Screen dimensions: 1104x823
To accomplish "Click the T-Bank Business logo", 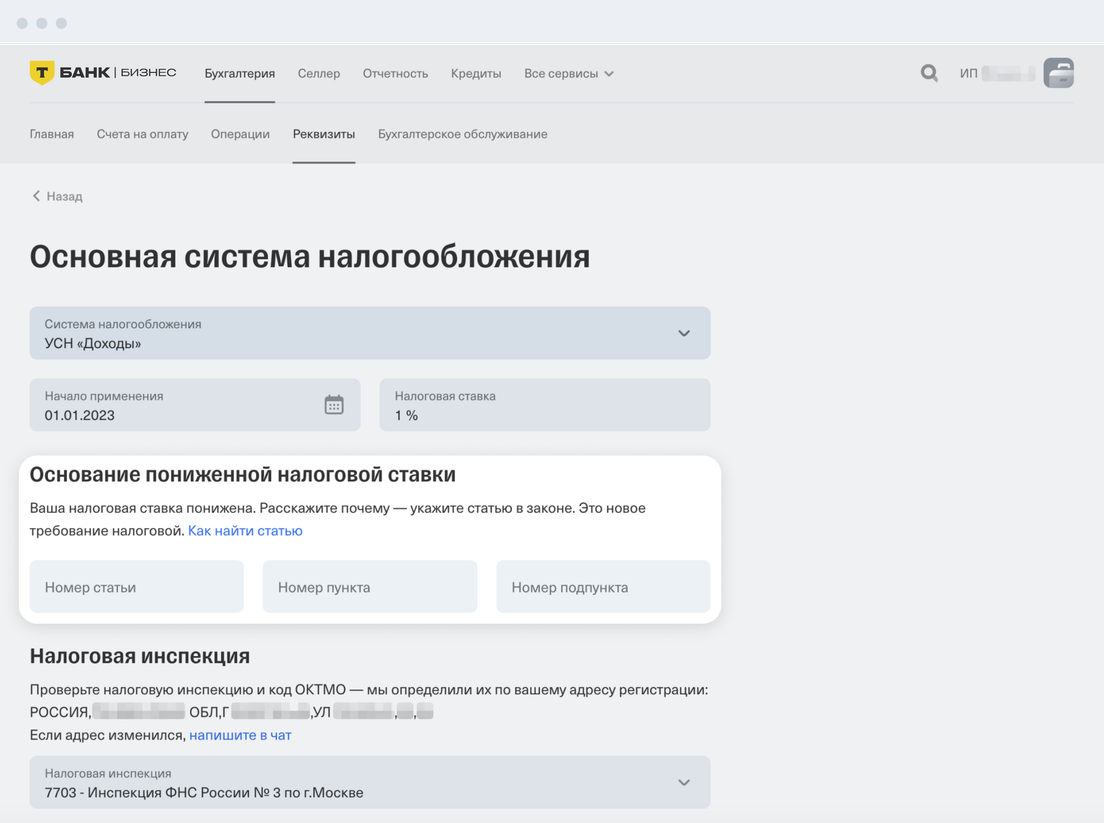I will pos(103,73).
